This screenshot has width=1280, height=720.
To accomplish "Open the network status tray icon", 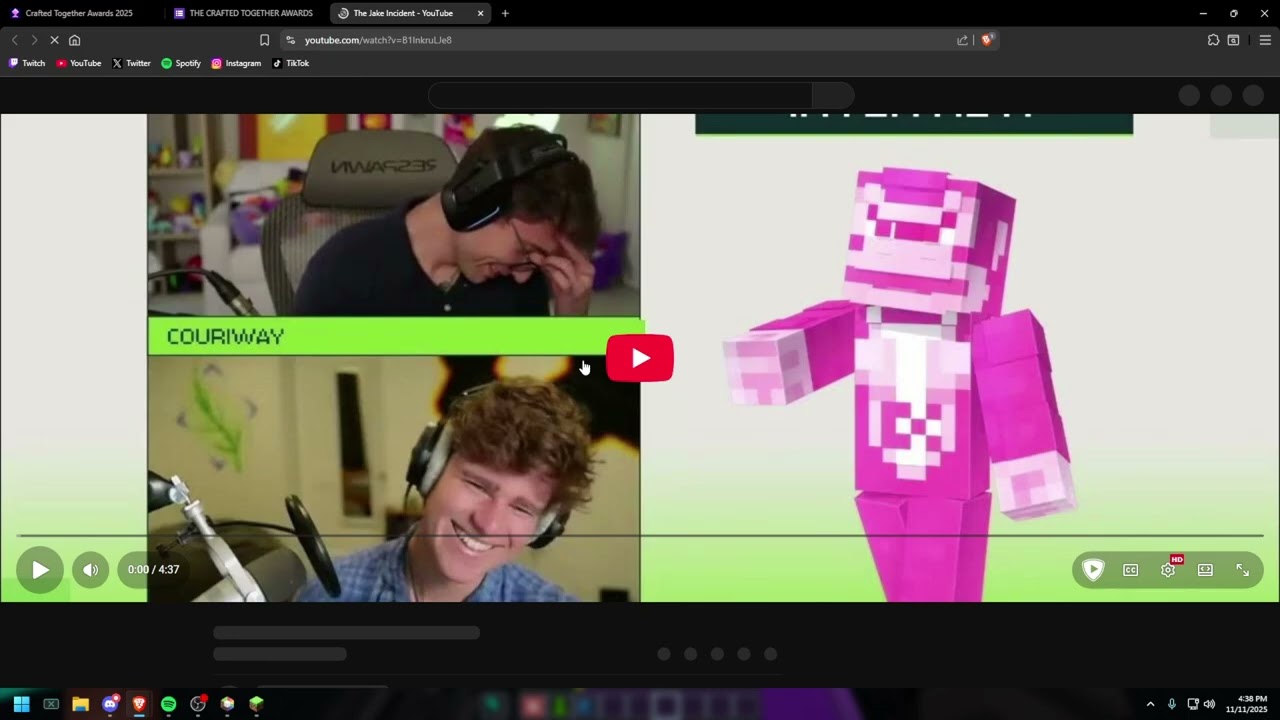I will pos(1192,704).
